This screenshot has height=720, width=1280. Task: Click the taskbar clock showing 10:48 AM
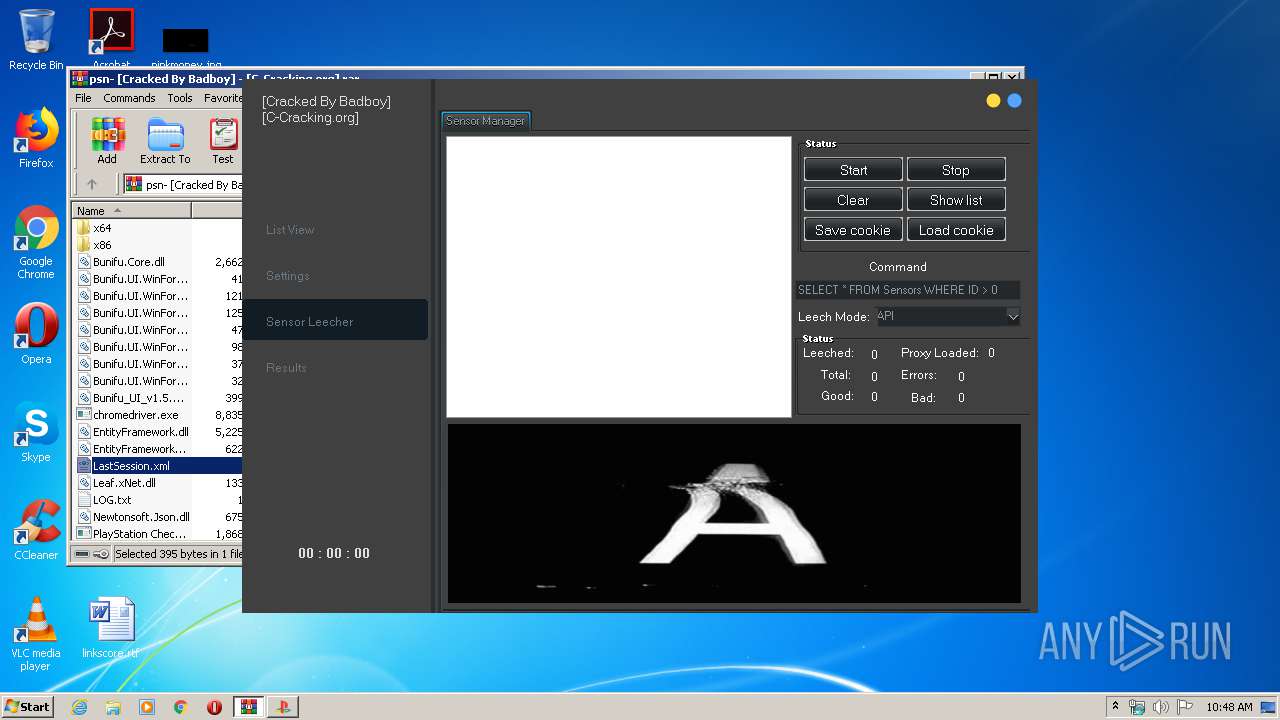pos(1228,707)
